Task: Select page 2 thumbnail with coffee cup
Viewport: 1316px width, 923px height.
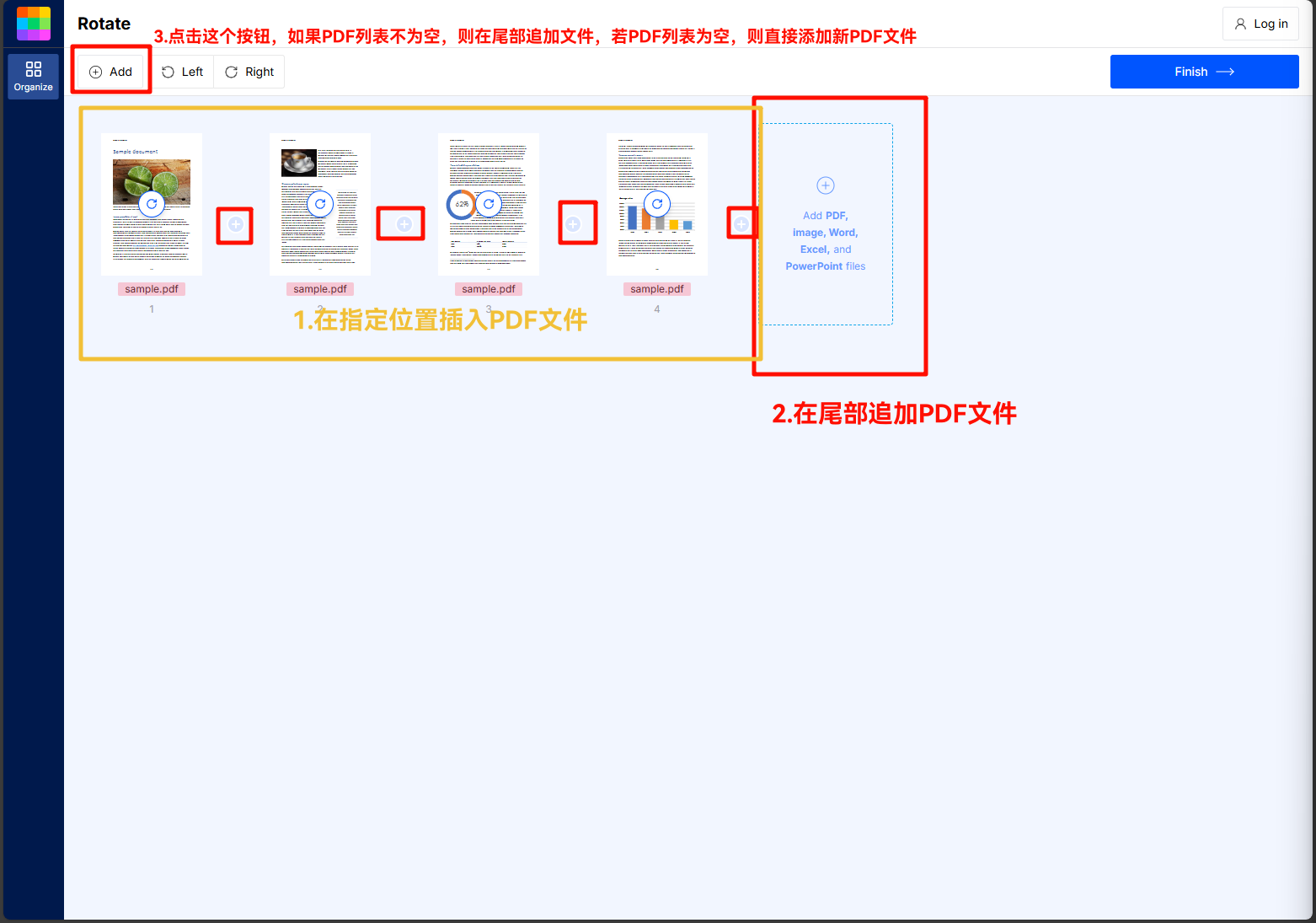Action: [320, 204]
